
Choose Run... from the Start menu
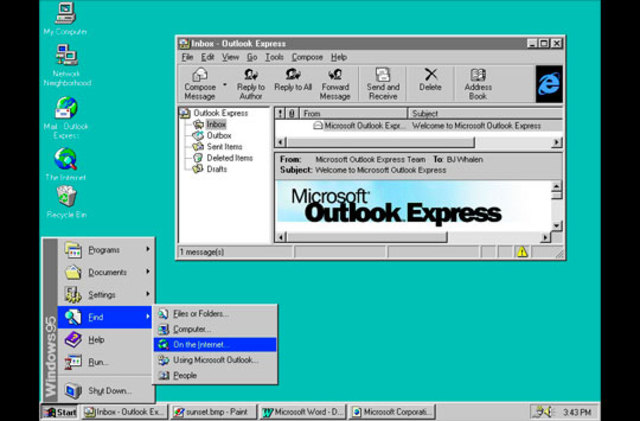point(106,362)
